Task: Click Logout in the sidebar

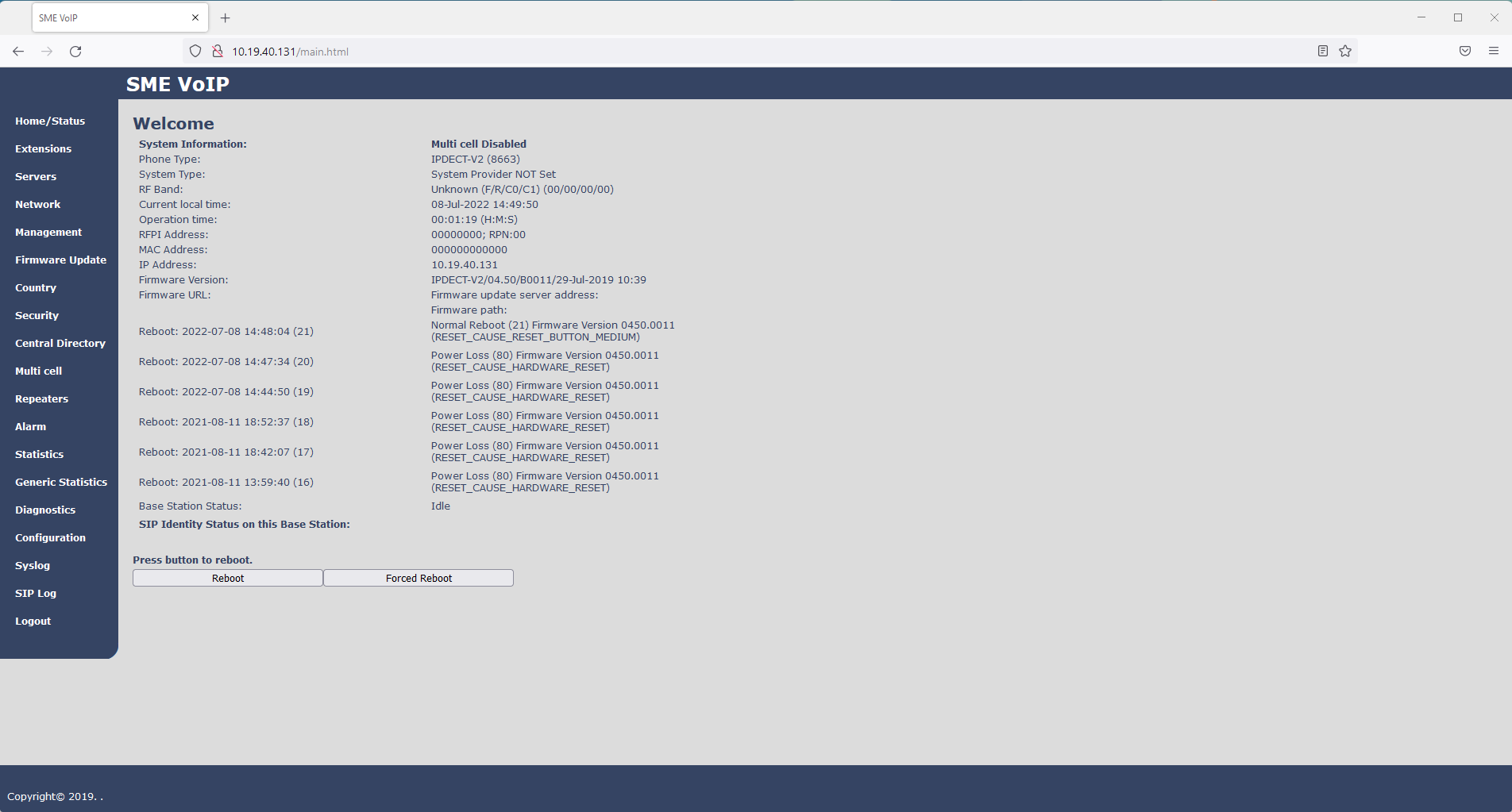Action: point(33,622)
